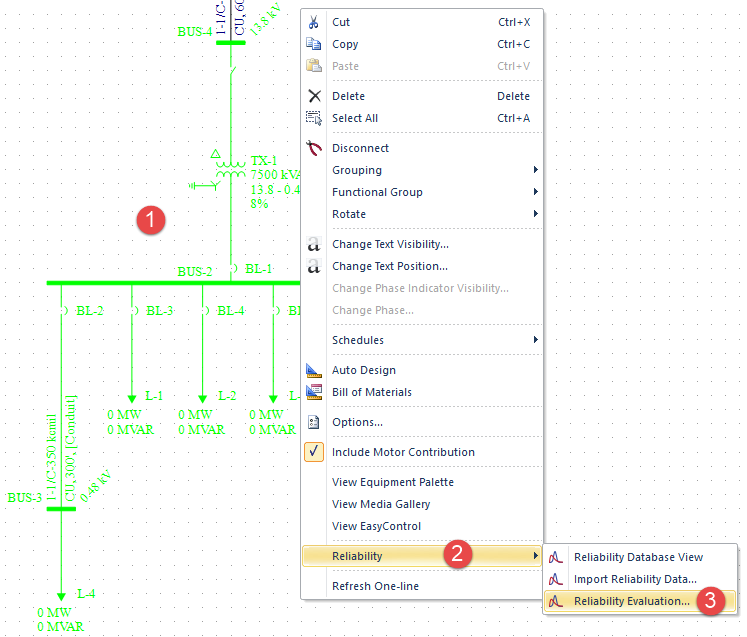Click the Options icon

314,422
